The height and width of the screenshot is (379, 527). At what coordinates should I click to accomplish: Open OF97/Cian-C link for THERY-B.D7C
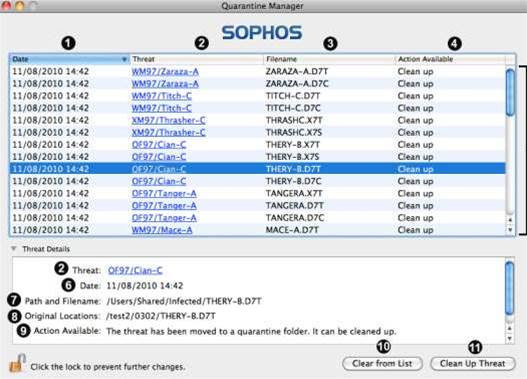[159, 181]
